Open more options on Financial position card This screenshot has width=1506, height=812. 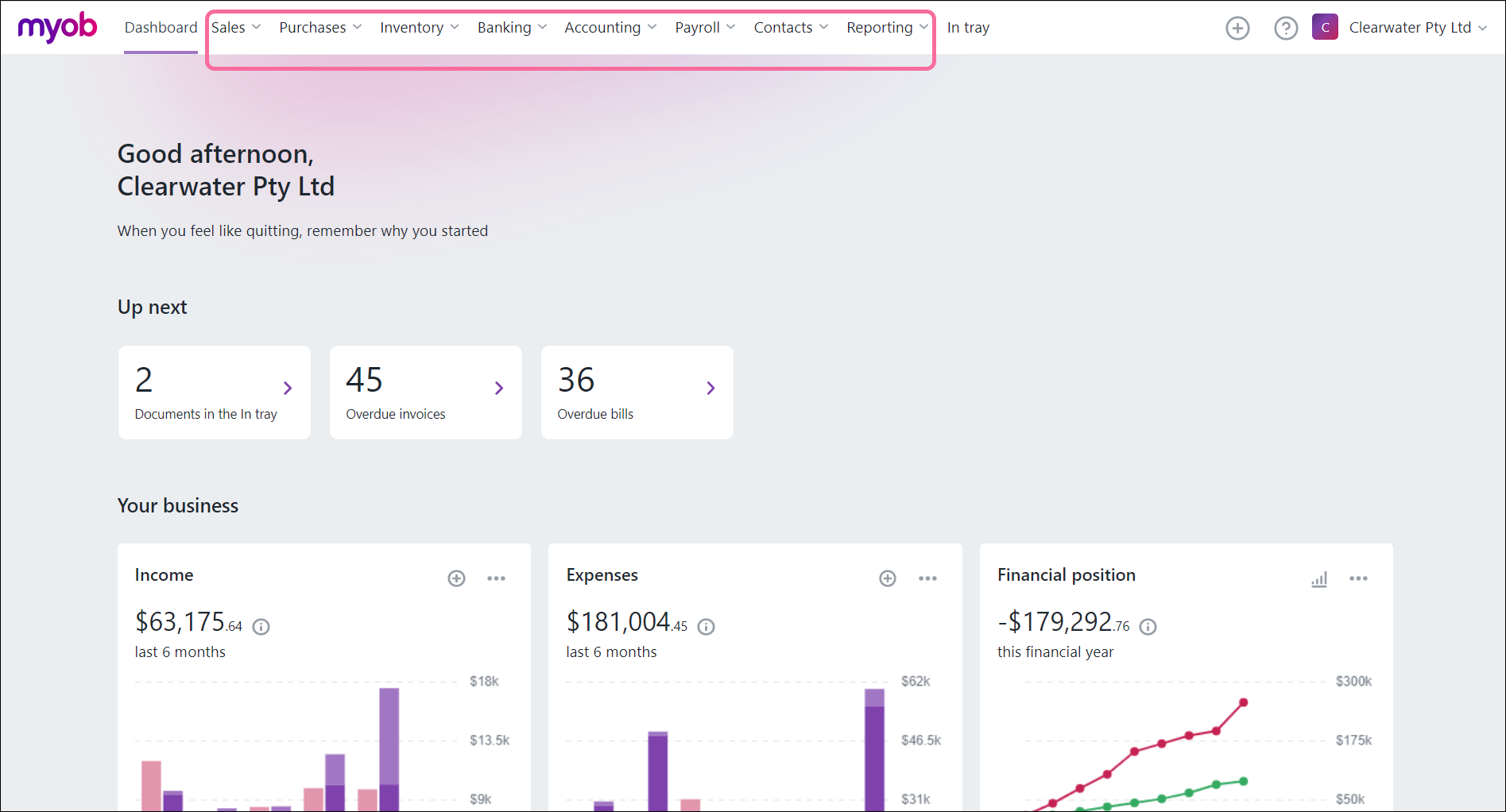(x=1359, y=578)
